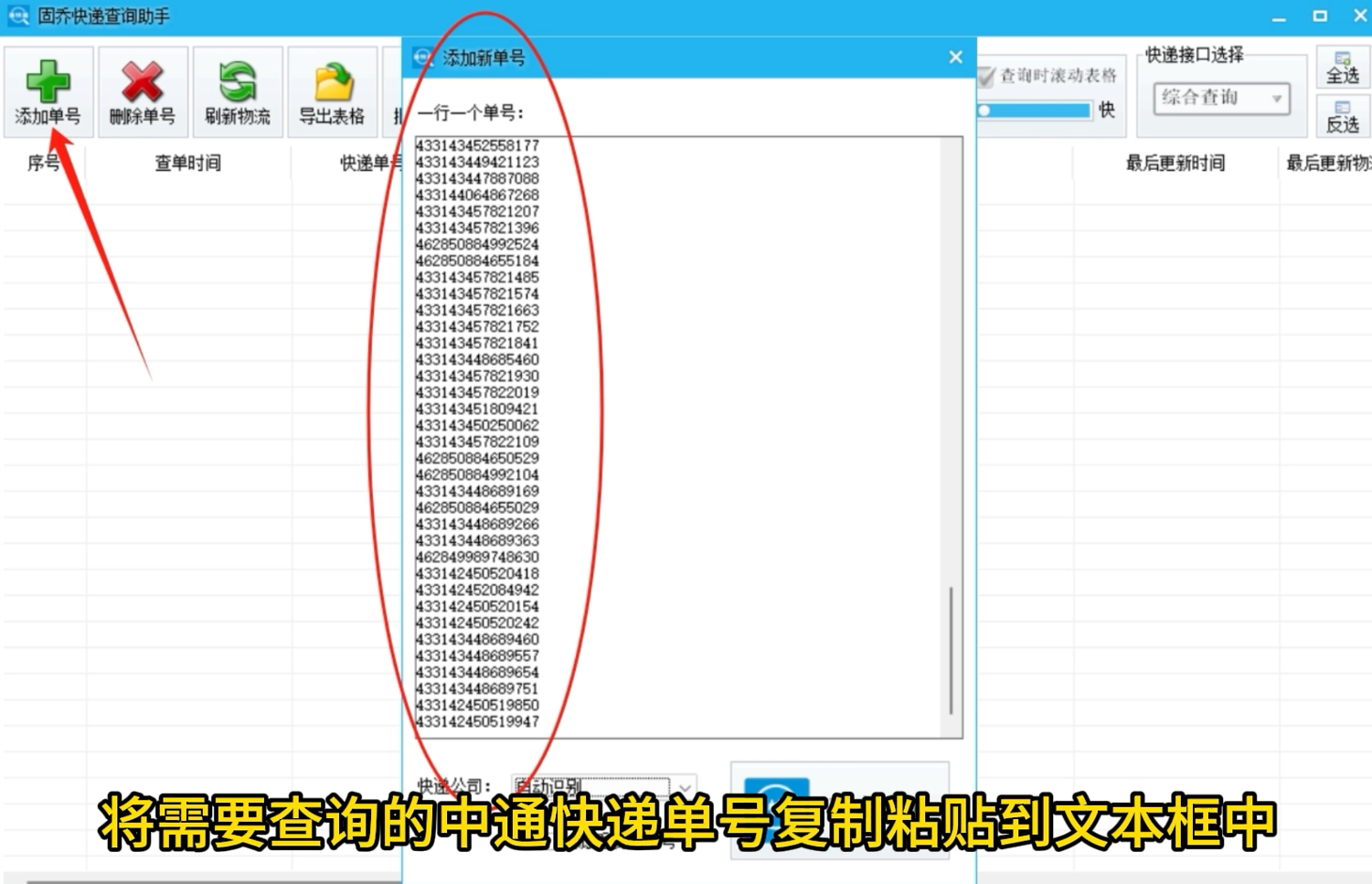
Task: Click tracking number 433143448685460
Action: click(477, 359)
